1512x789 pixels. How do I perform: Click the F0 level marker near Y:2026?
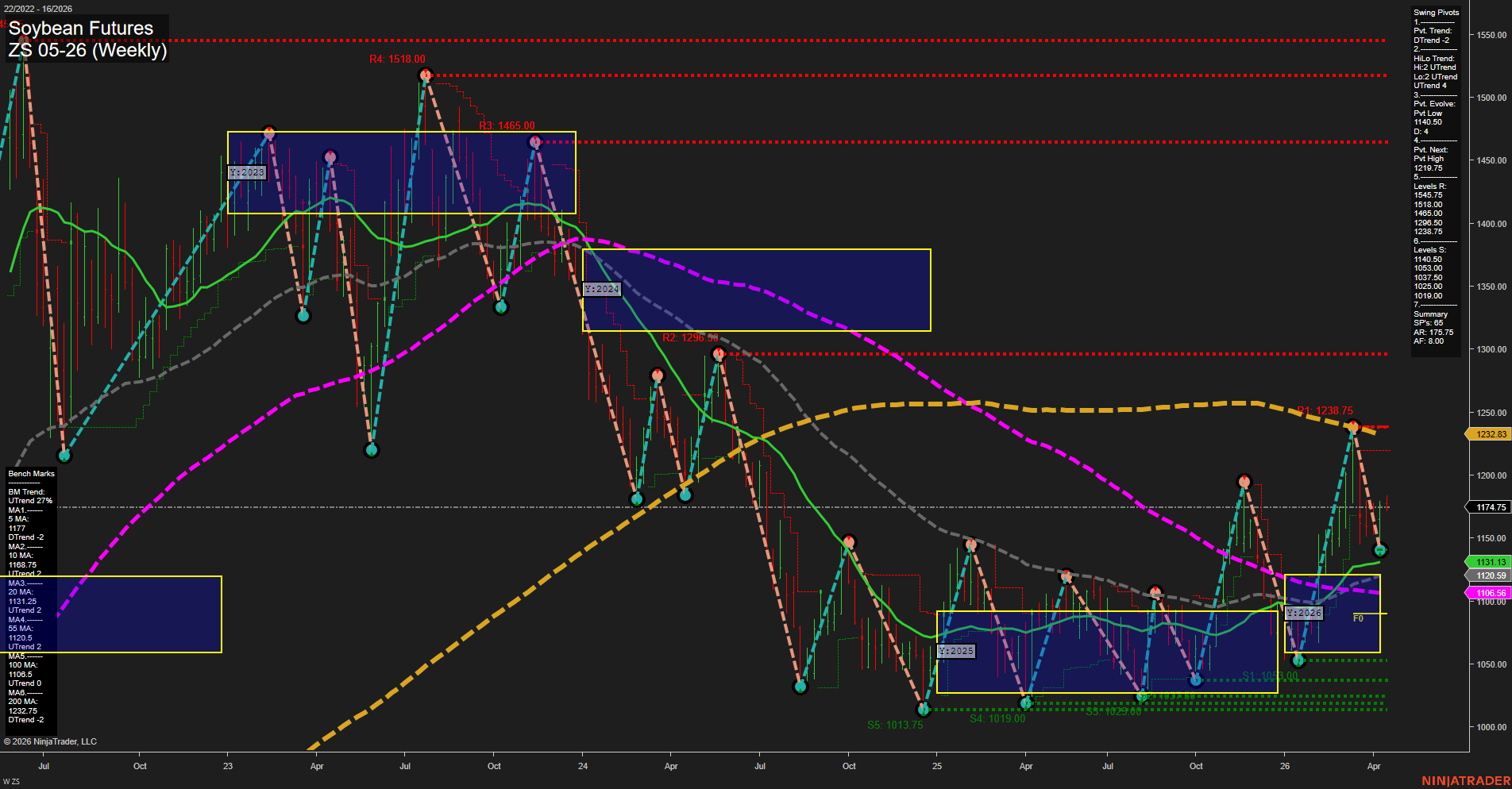(x=1358, y=617)
